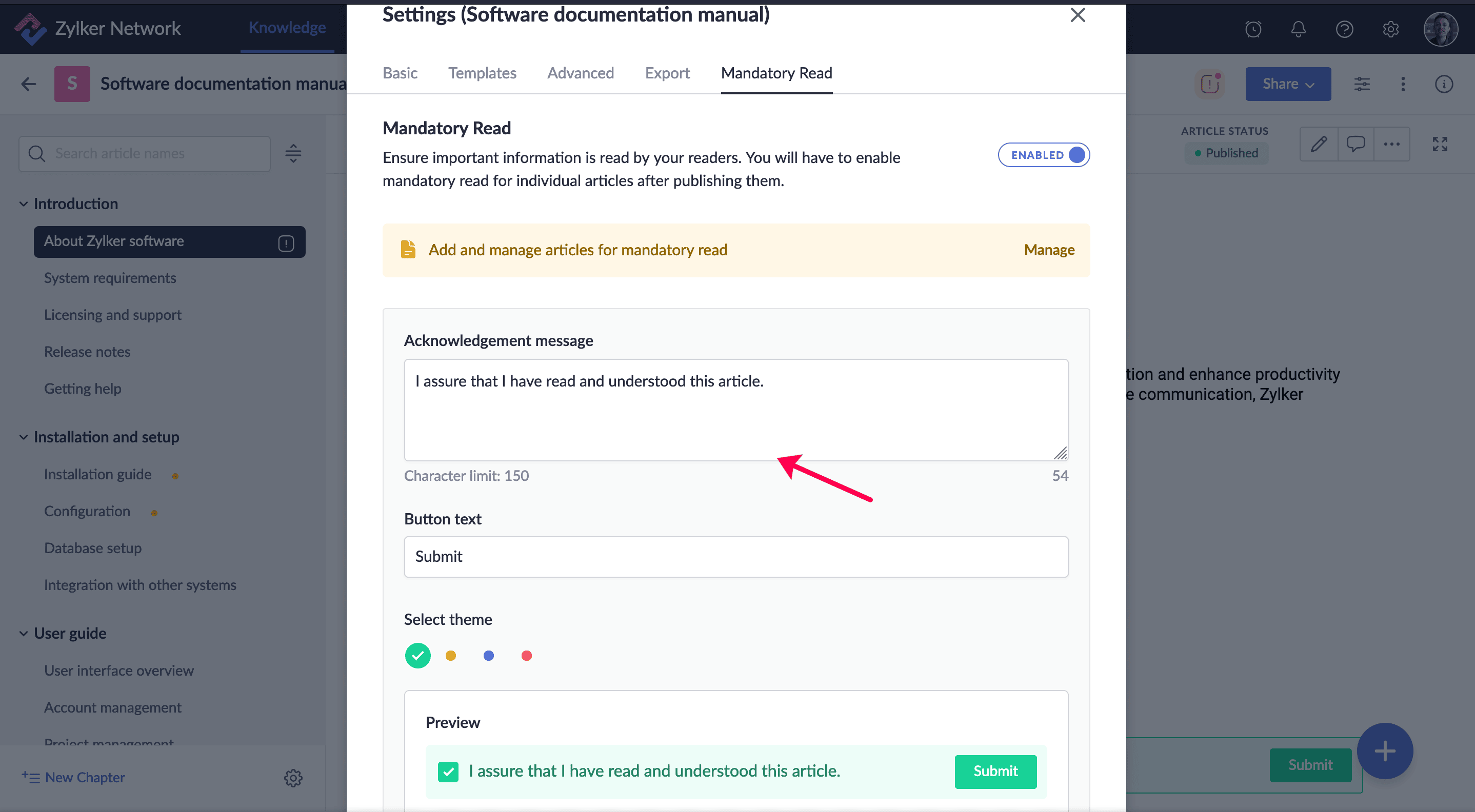The image size is (1475, 812).
Task: Collapse the Introduction chapter
Action: [24, 204]
